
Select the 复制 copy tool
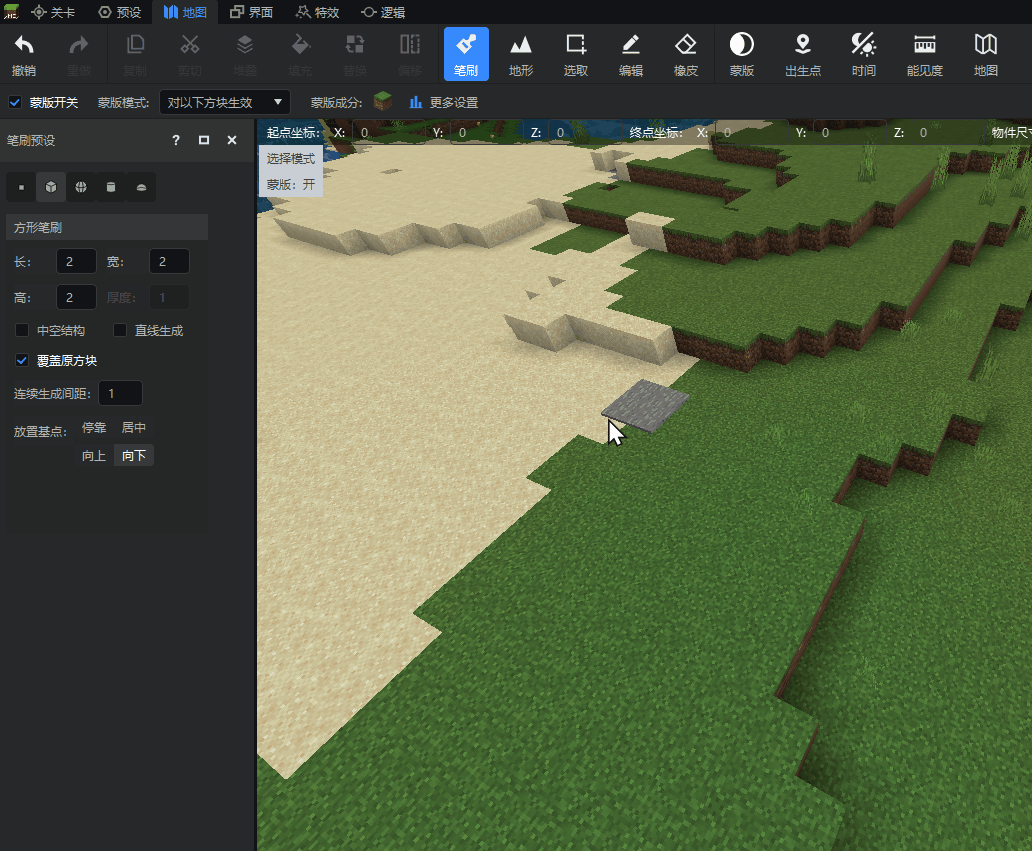click(135, 54)
